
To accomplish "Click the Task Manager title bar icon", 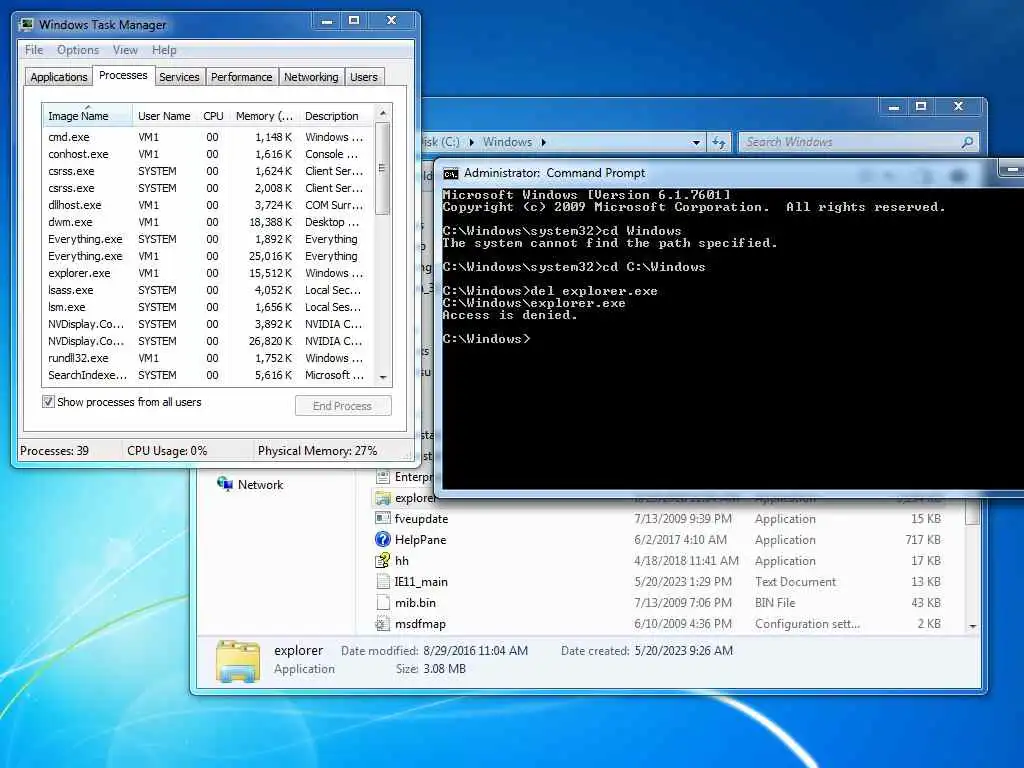I will coord(26,25).
